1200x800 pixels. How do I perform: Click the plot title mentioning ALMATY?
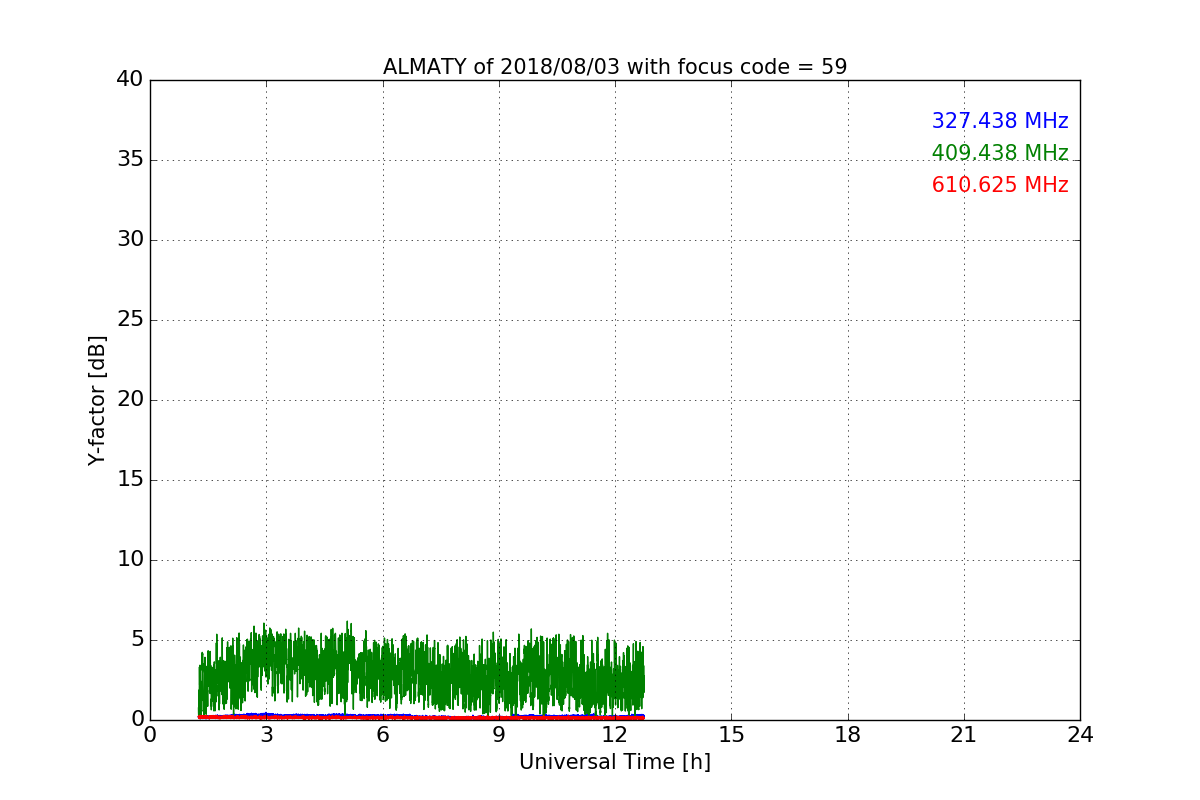point(614,67)
